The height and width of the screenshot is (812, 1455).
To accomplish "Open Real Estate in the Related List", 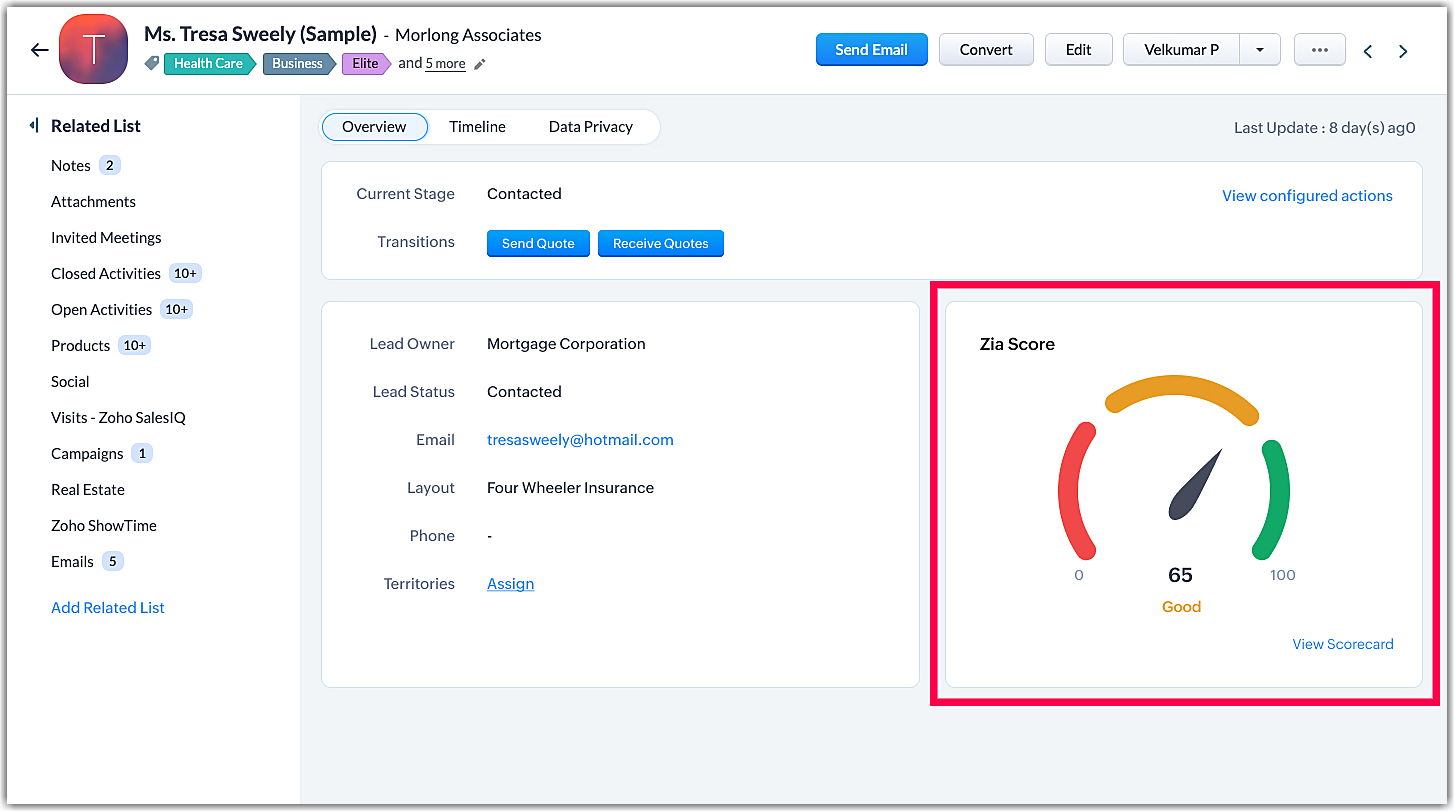I will tap(88, 490).
